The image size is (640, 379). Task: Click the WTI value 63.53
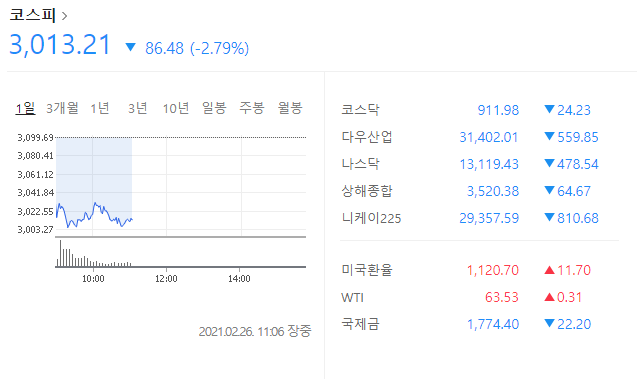click(x=502, y=297)
